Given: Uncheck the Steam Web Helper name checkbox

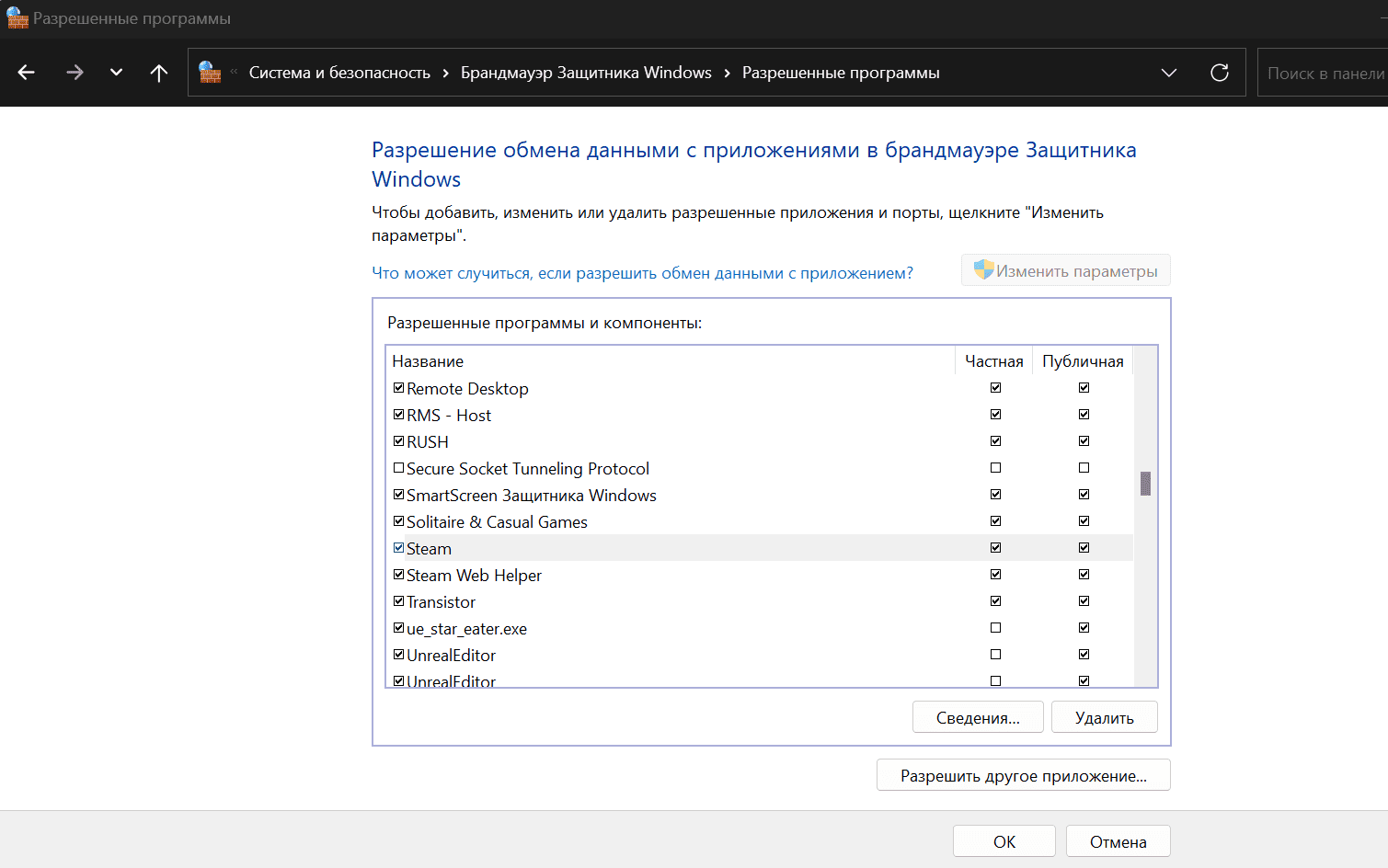Looking at the screenshot, I should tap(398, 575).
